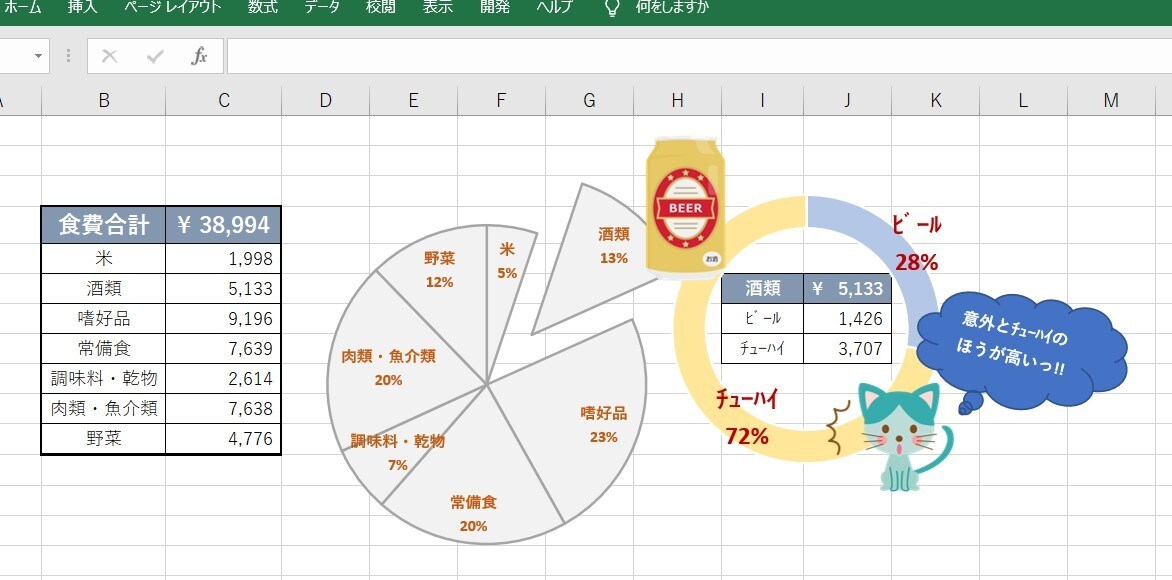1172x580 pixels.
Task: Open the fx Insert Function dialog
Action: [199, 56]
